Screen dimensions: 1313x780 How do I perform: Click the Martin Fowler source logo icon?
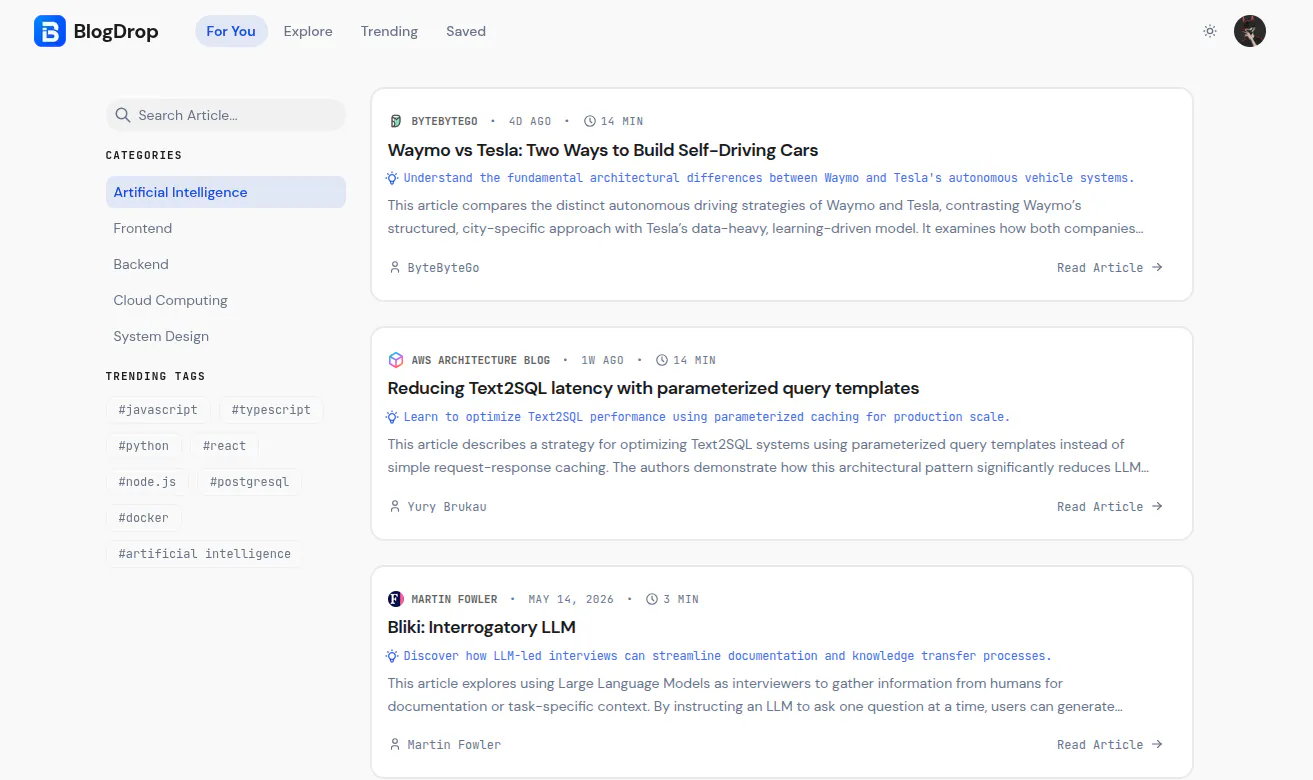pos(395,599)
